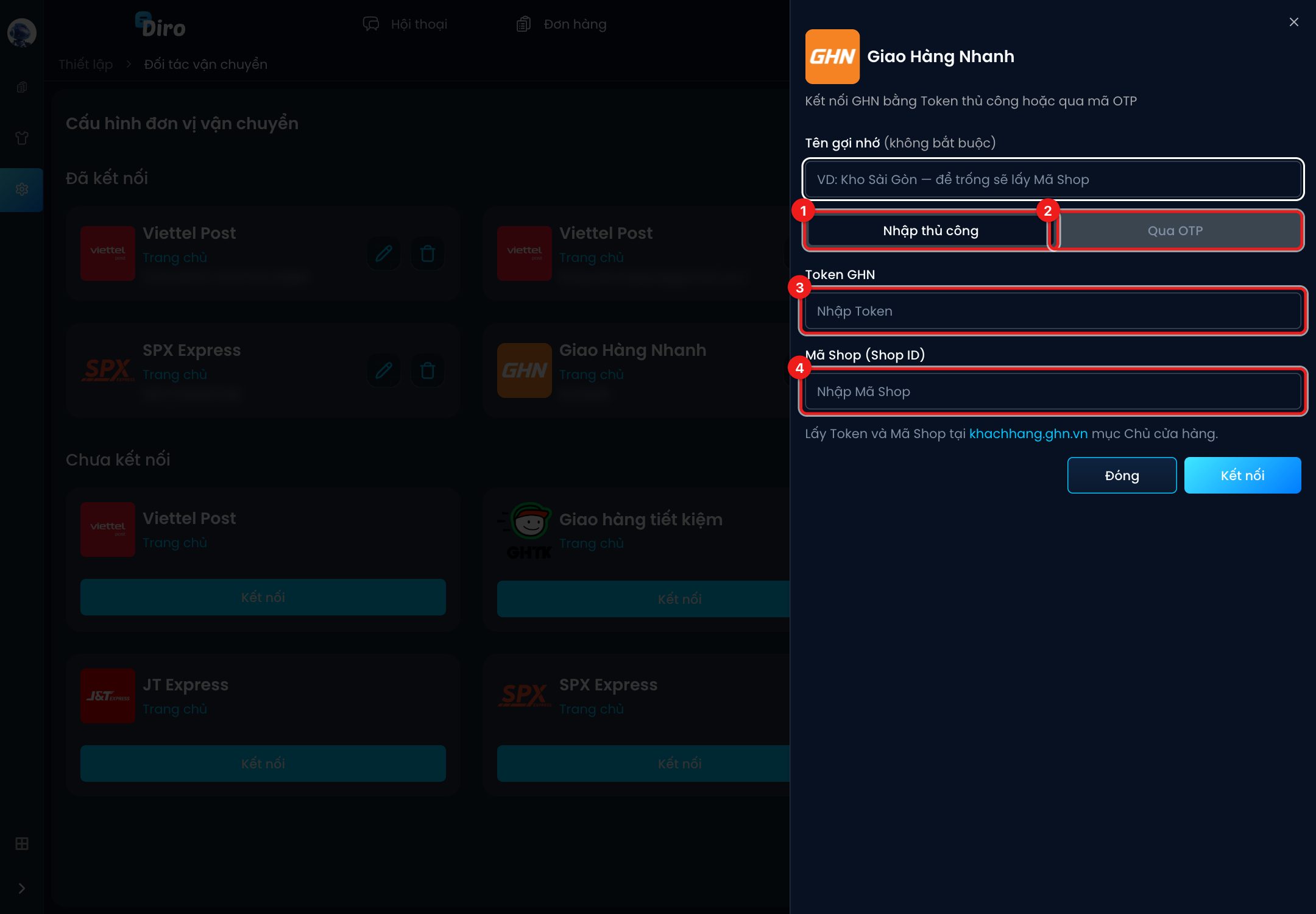Viewport: 1316px width, 914px height.
Task: Click the J&T Express logo icon
Action: 108,696
